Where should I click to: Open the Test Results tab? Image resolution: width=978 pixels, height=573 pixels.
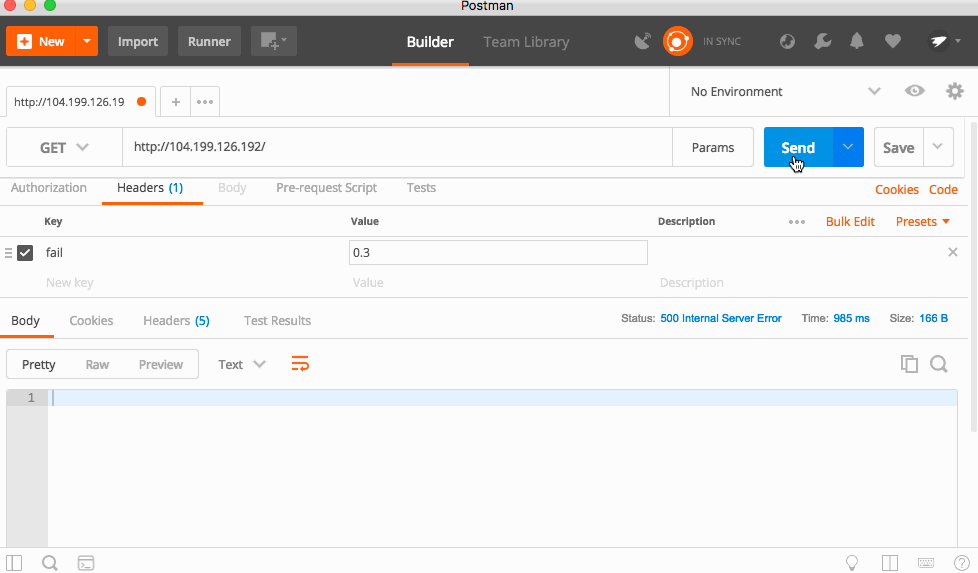tap(278, 320)
